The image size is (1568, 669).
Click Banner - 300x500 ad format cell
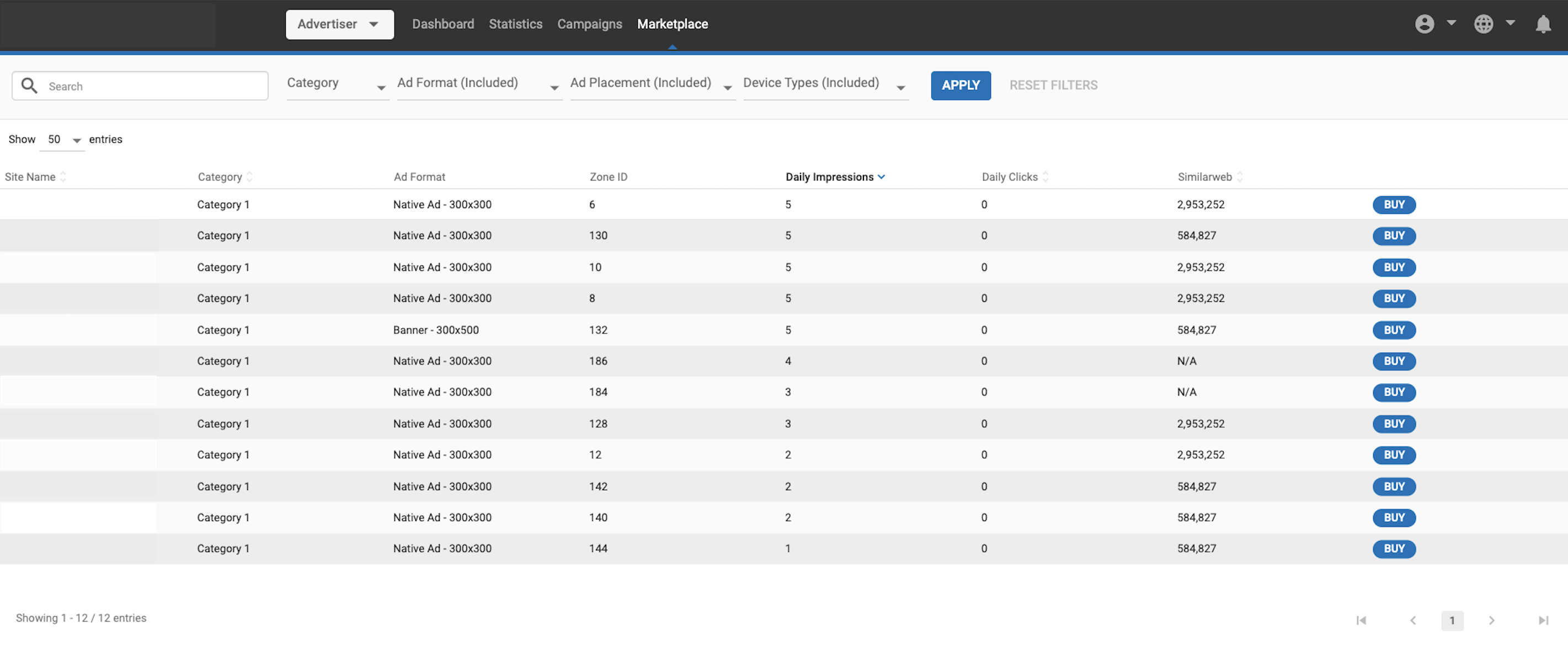point(436,330)
